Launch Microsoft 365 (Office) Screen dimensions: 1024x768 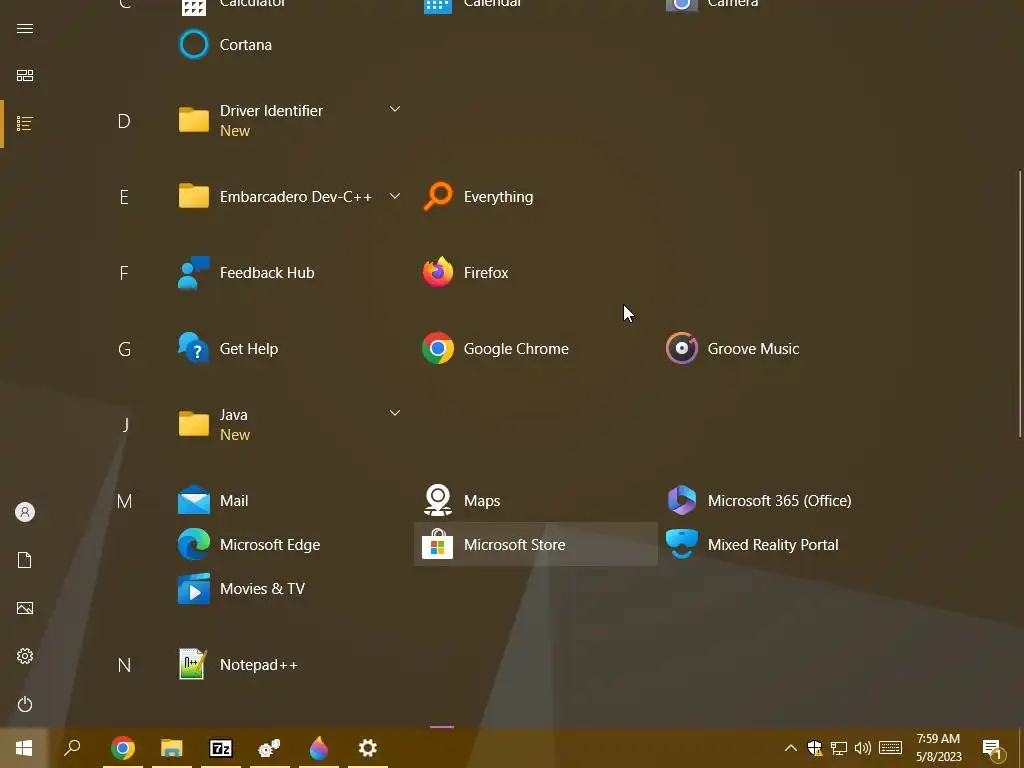780,501
